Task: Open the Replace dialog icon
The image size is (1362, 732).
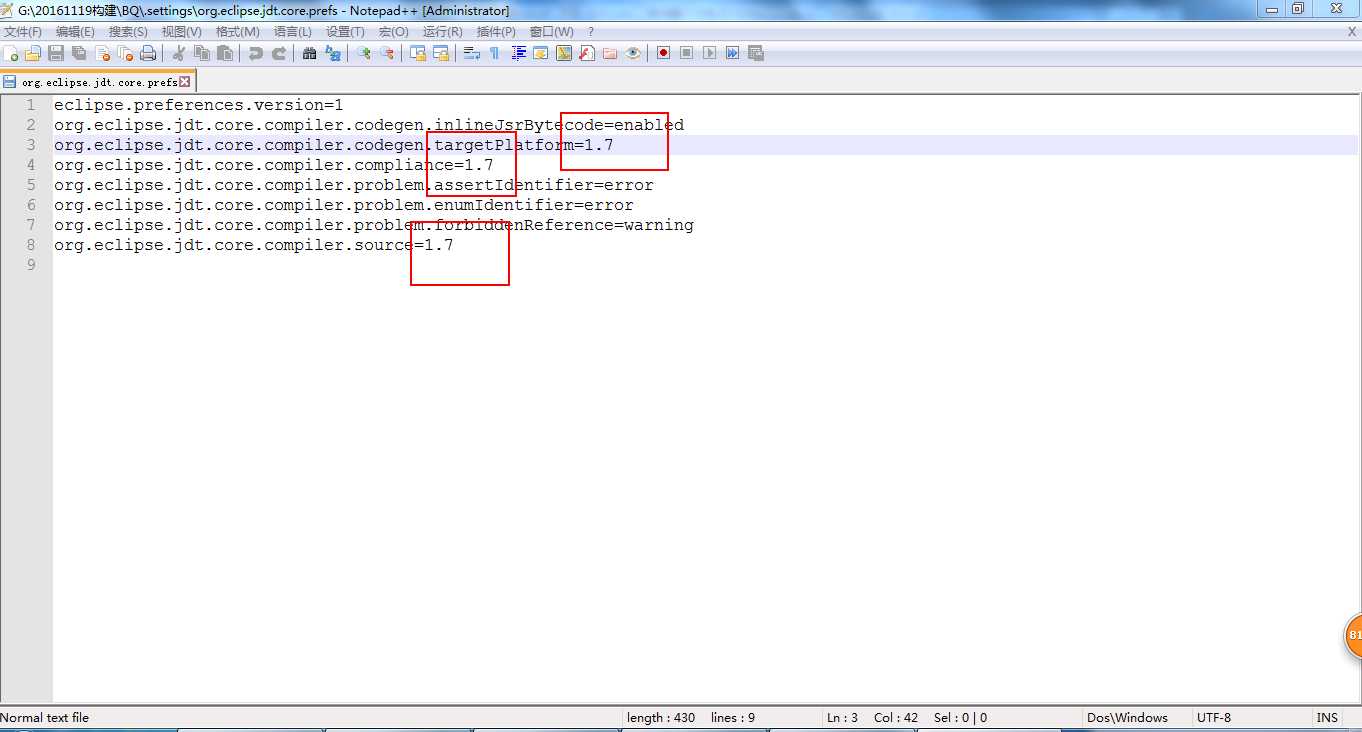Action: tap(332, 53)
